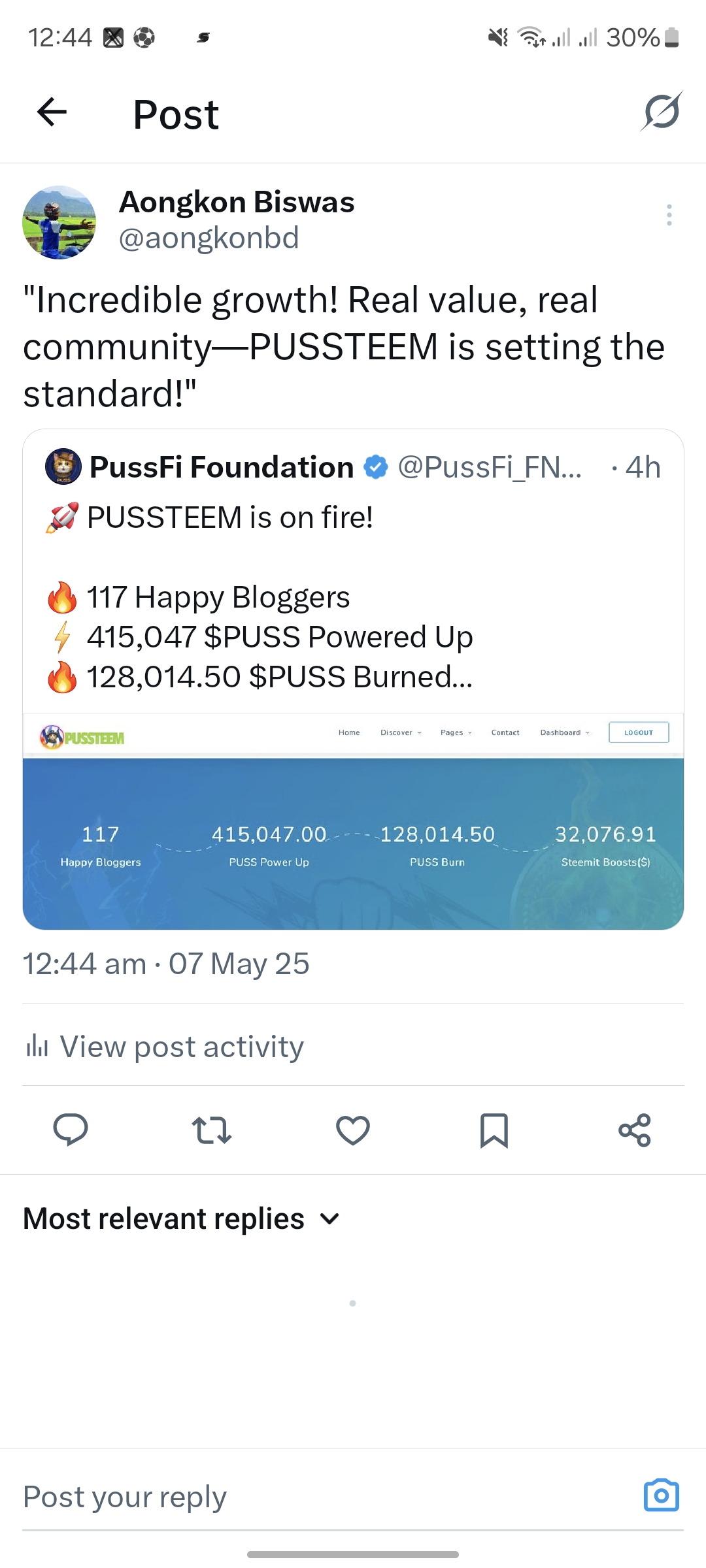Open the Grok icon at top right
Image resolution: width=706 pixels, height=1568 pixels.
tap(662, 112)
